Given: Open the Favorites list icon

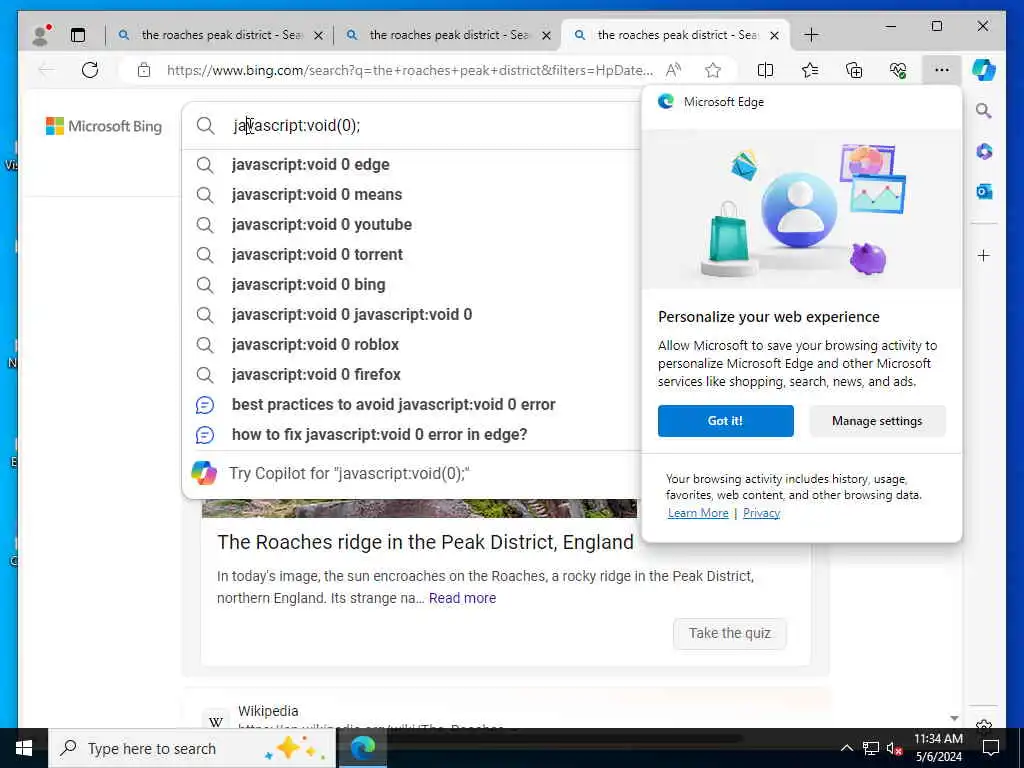Looking at the screenshot, I should coord(810,70).
